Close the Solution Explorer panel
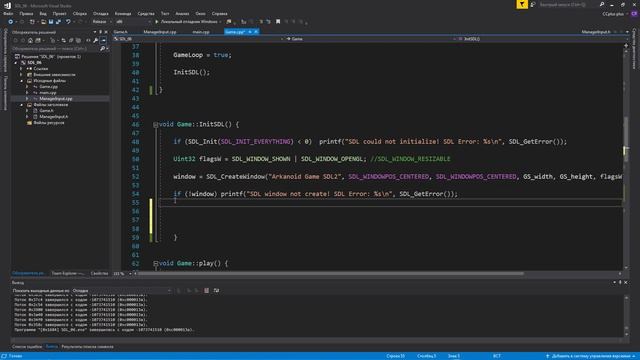Screen dimensions: 640x360 pos(106,32)
